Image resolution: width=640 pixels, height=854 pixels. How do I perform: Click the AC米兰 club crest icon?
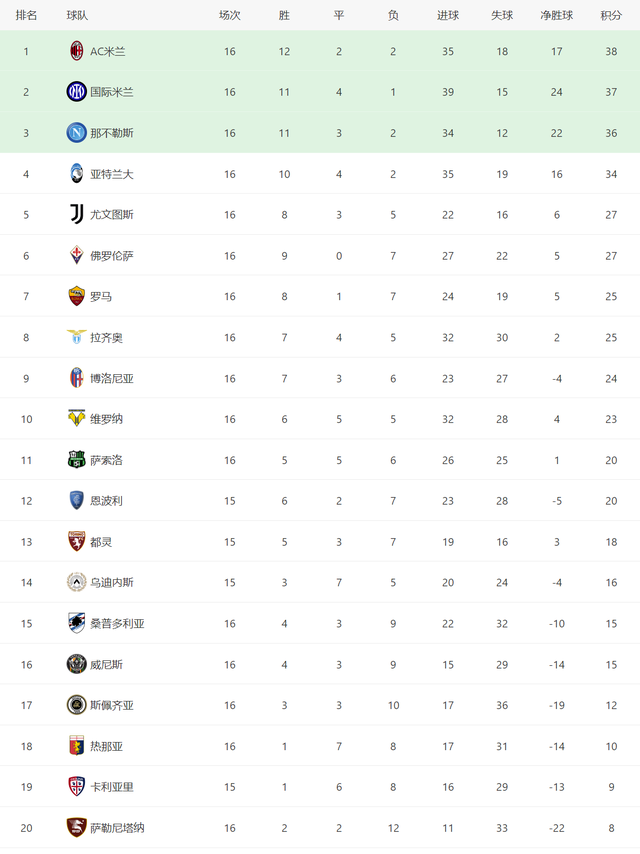76,51
